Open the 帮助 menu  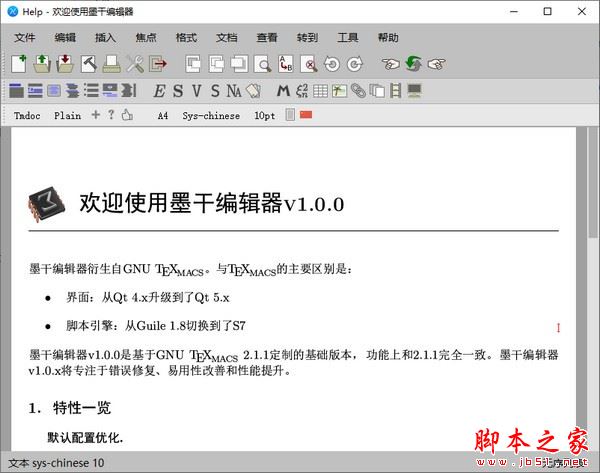pyautogui.click(x=388, y=38)
